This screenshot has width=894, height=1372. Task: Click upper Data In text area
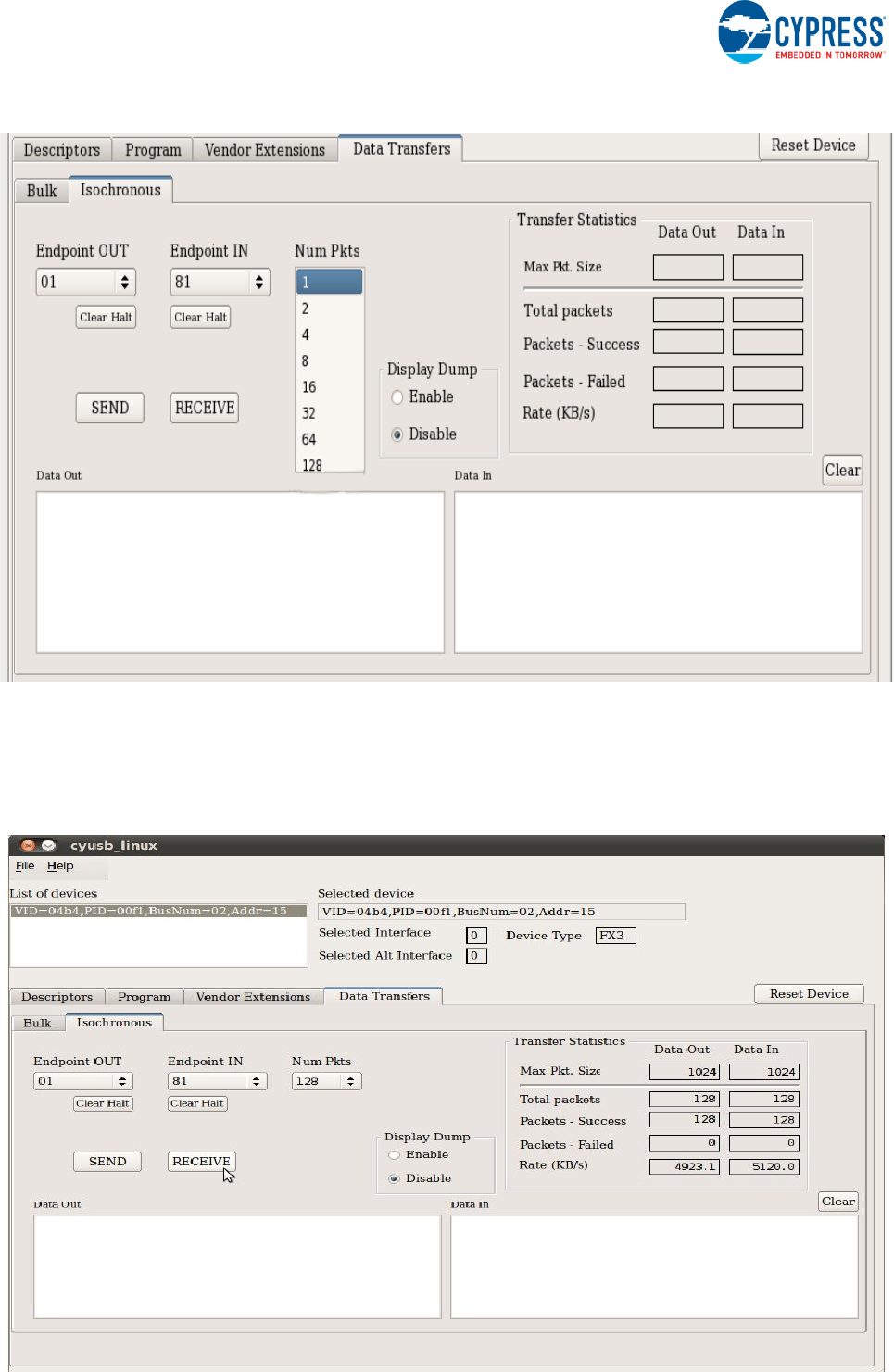(x=659, y=573)
